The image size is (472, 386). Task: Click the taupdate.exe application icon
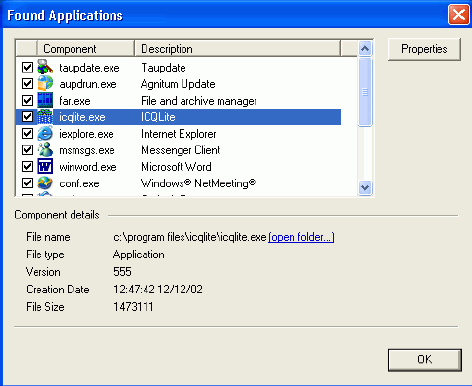(45, 67)
